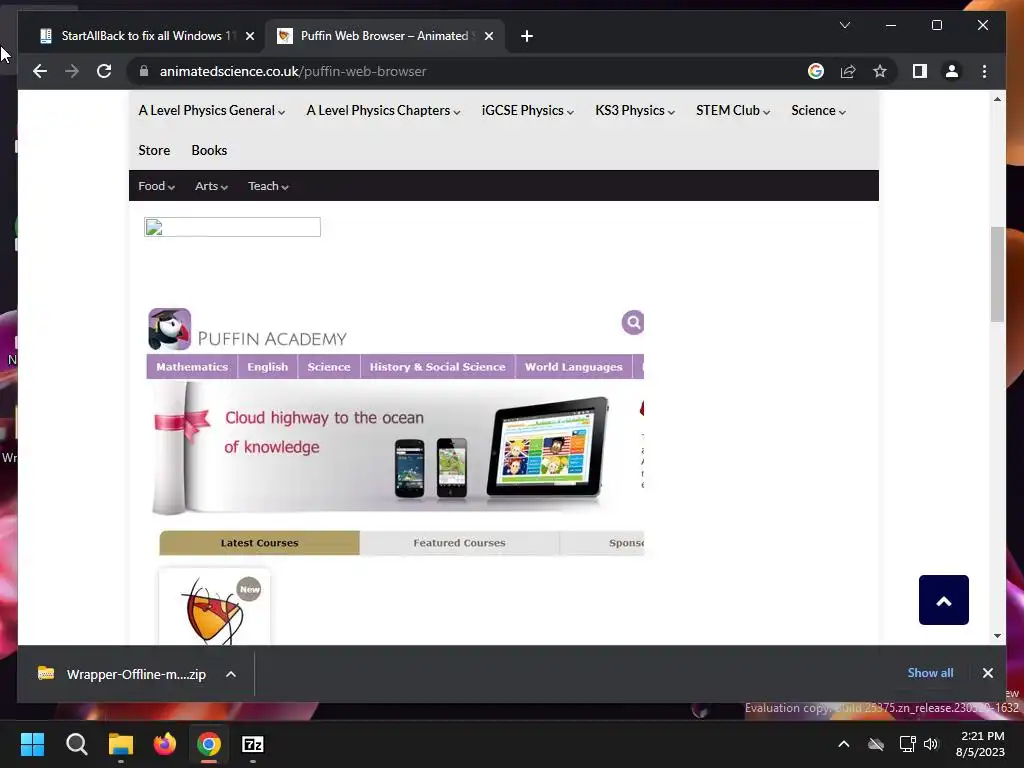Select the English category tab
Screen dimensions: 1024x768
[x=268, y=367]
